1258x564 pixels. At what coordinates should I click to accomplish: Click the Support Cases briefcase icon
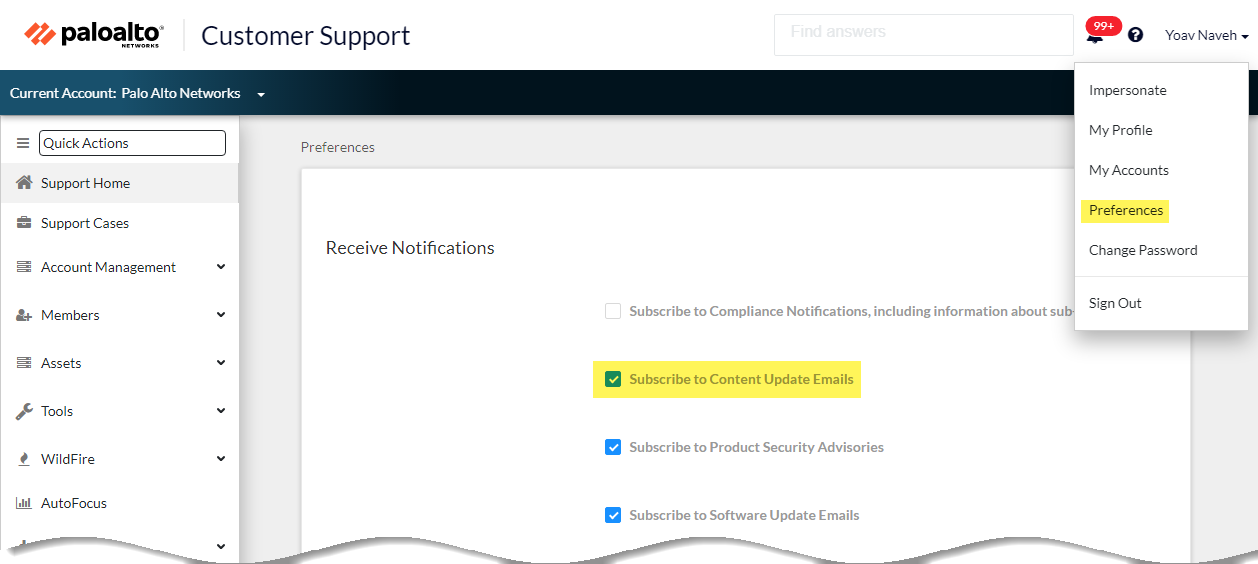[25, 223]
